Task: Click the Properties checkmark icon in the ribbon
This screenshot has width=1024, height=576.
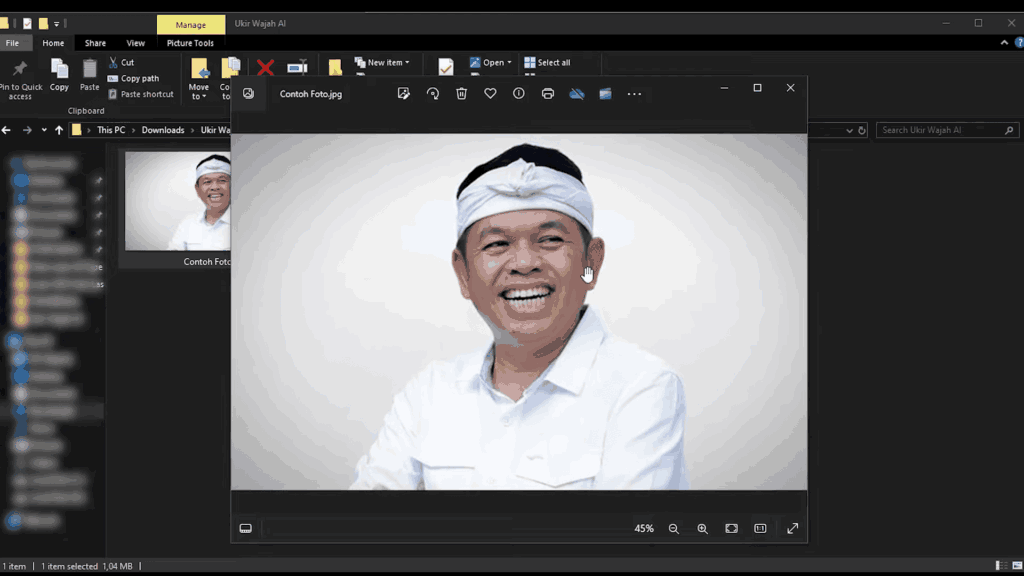Action: (x=446, y=67)
